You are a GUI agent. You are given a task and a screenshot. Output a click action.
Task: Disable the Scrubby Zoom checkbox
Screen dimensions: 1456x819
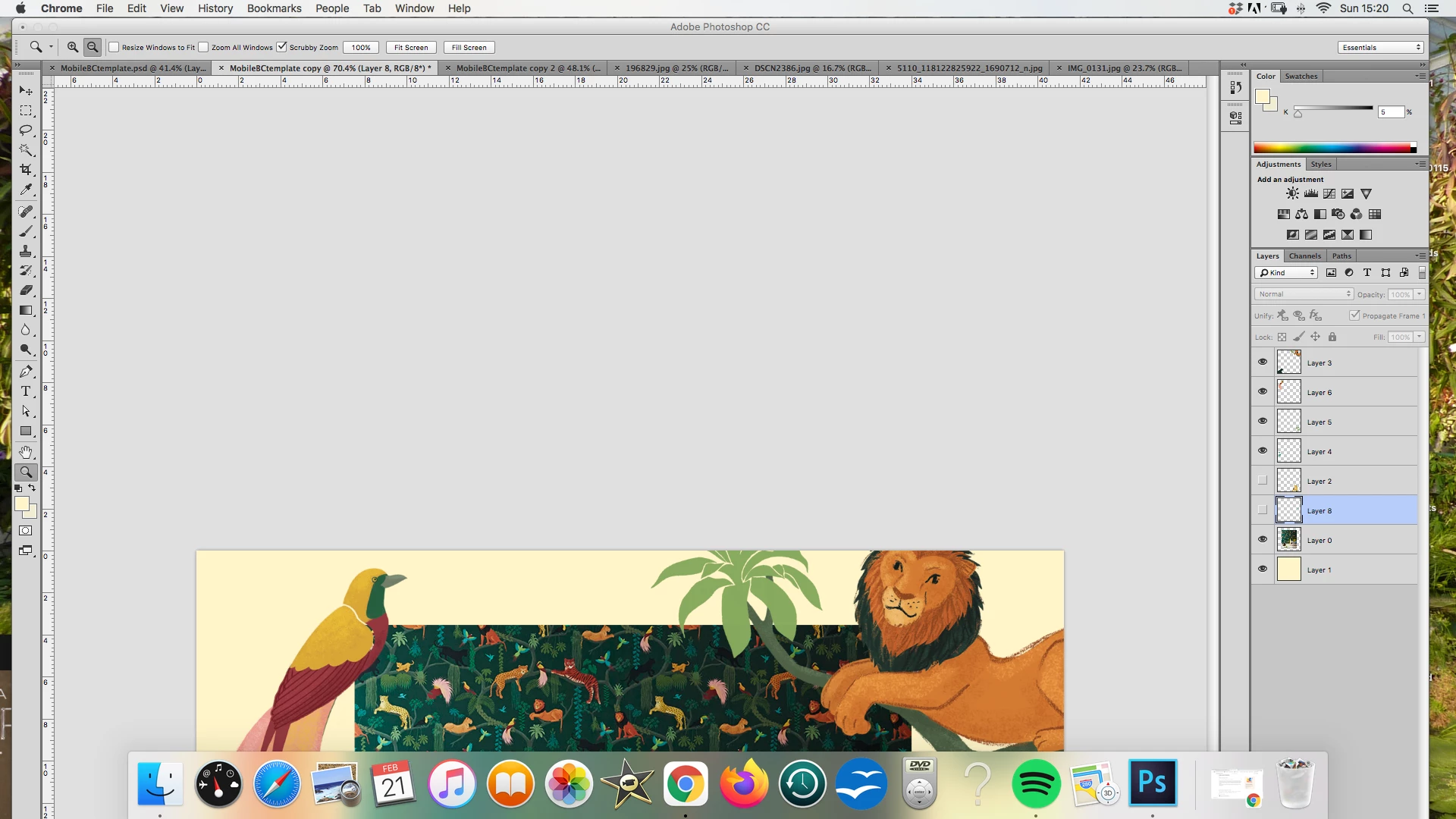282,47
